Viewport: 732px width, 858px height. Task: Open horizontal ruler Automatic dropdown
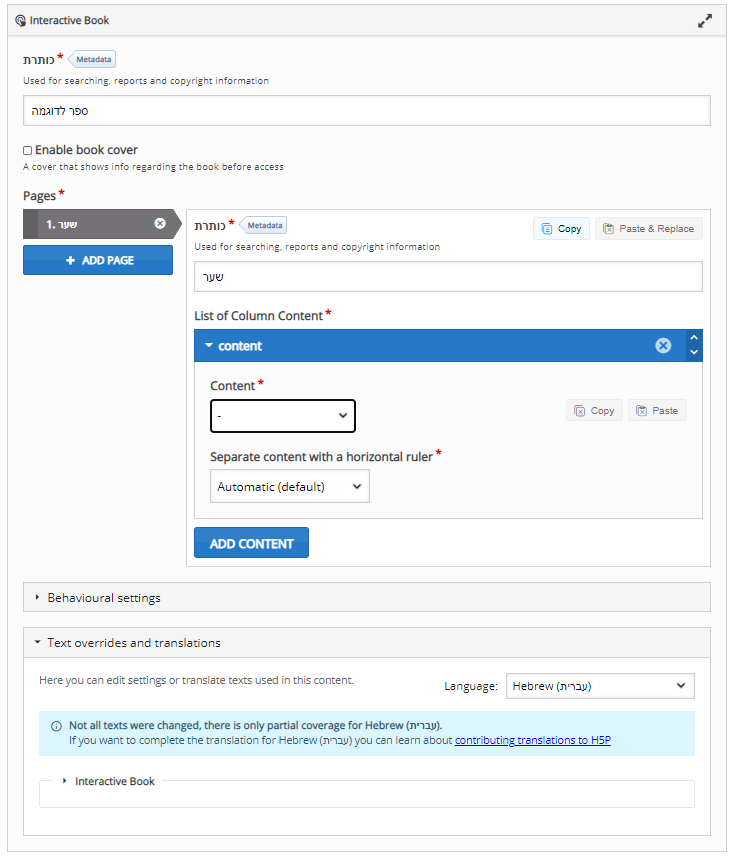(x=289, y=486)
